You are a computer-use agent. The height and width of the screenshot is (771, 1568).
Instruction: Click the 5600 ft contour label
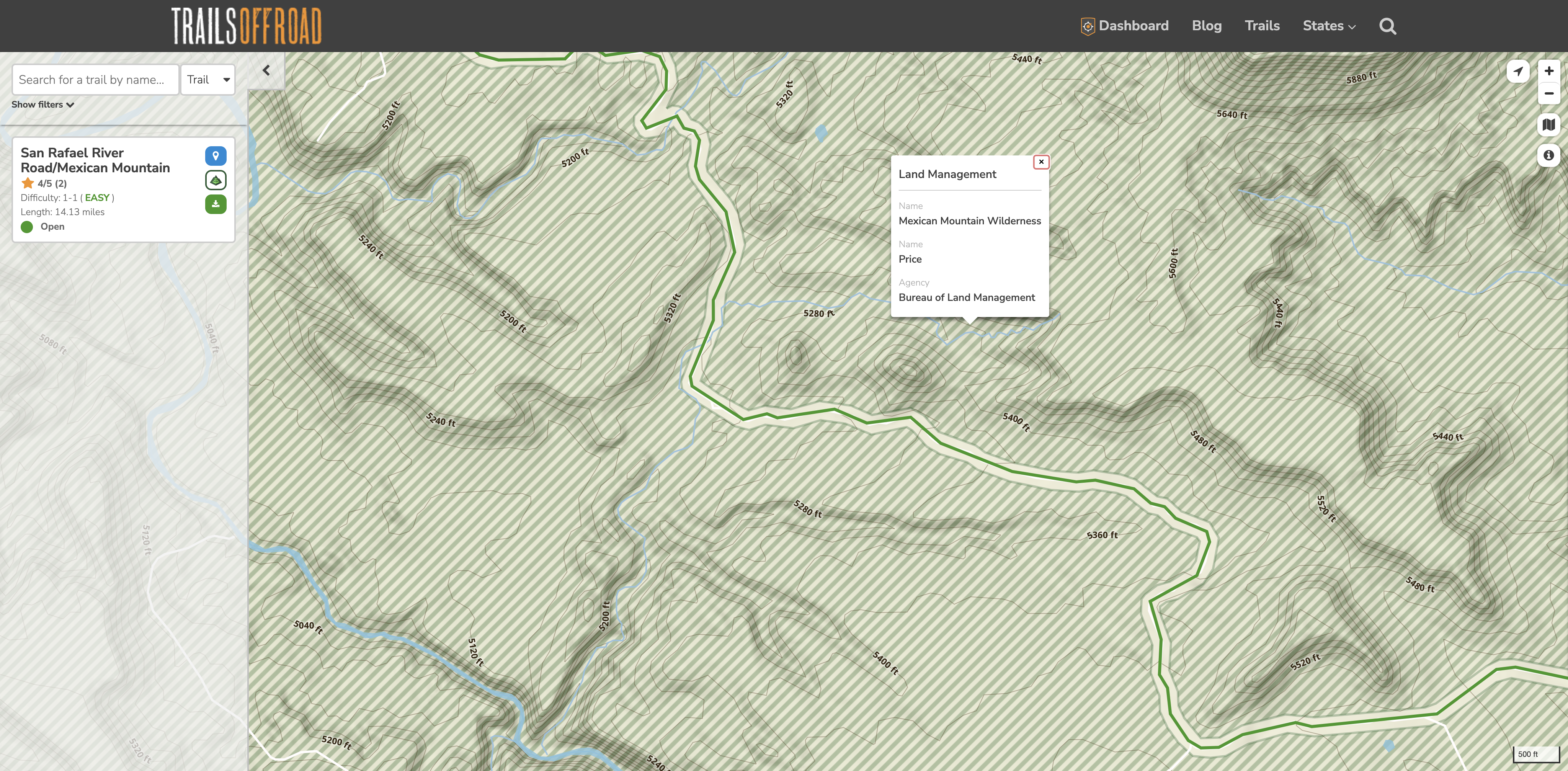click(x=1173, y=263)
